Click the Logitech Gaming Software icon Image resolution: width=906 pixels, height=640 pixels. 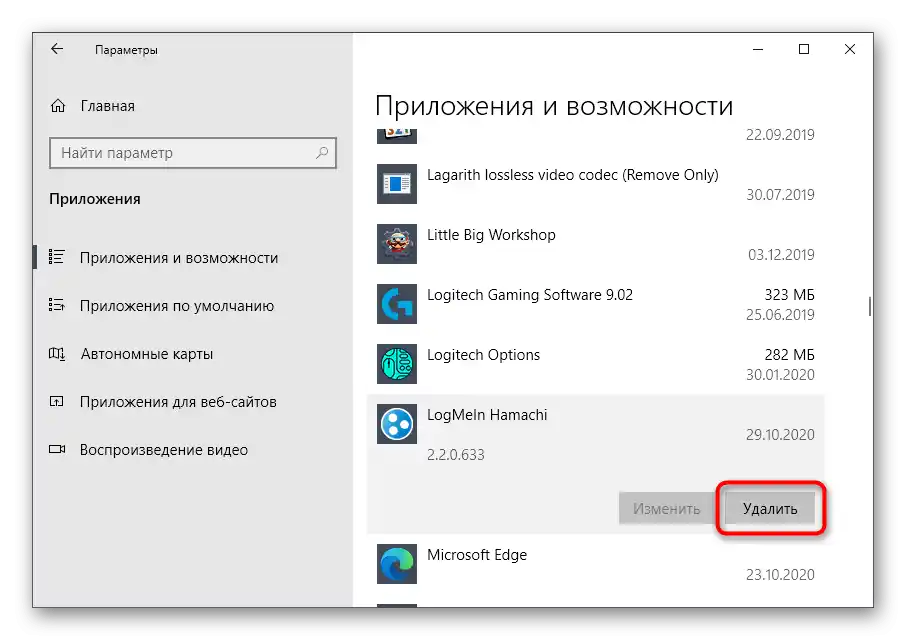[397, 304]
